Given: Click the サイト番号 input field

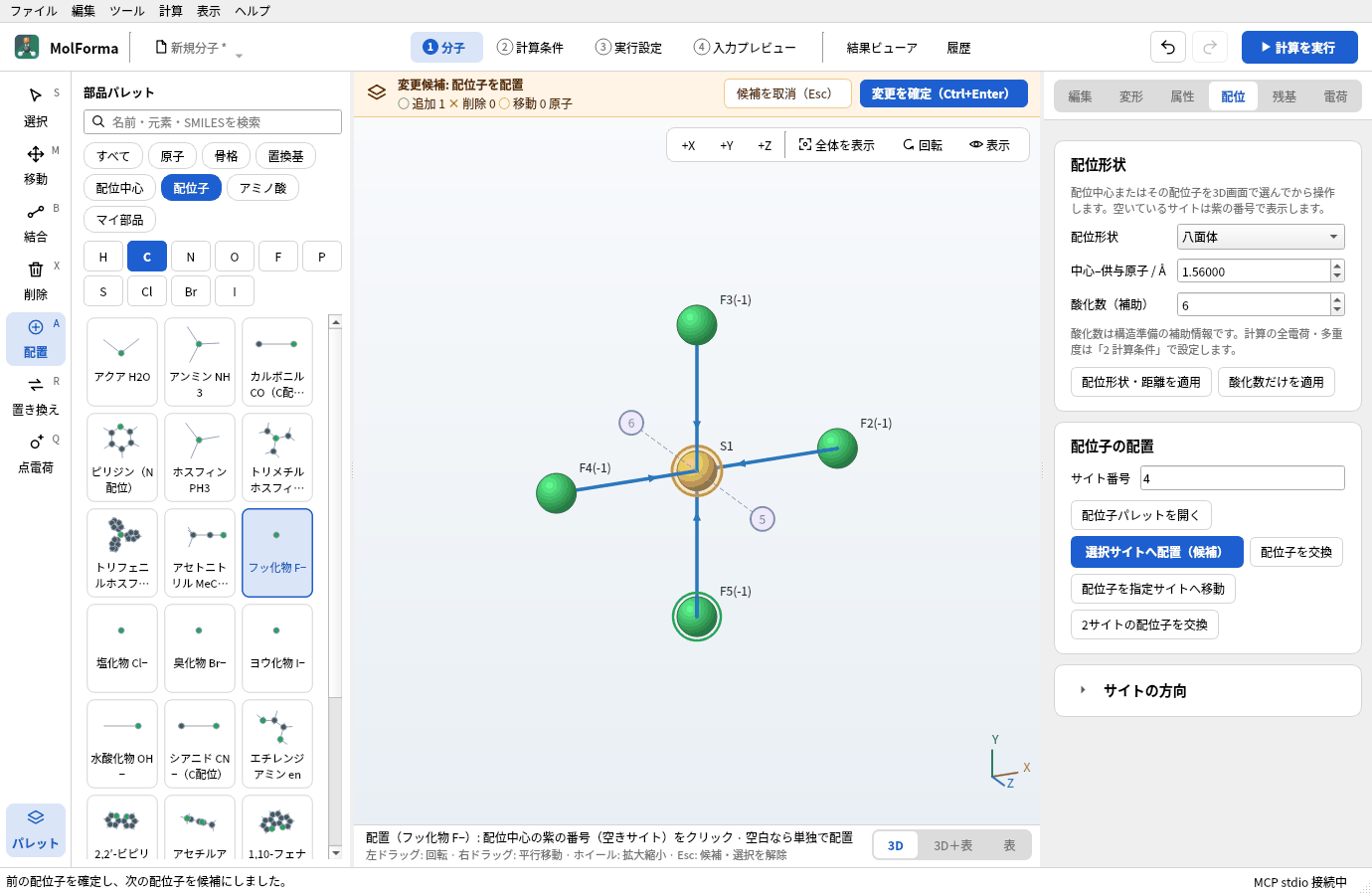Looking at the screenshot, I should pos(1243,478).
